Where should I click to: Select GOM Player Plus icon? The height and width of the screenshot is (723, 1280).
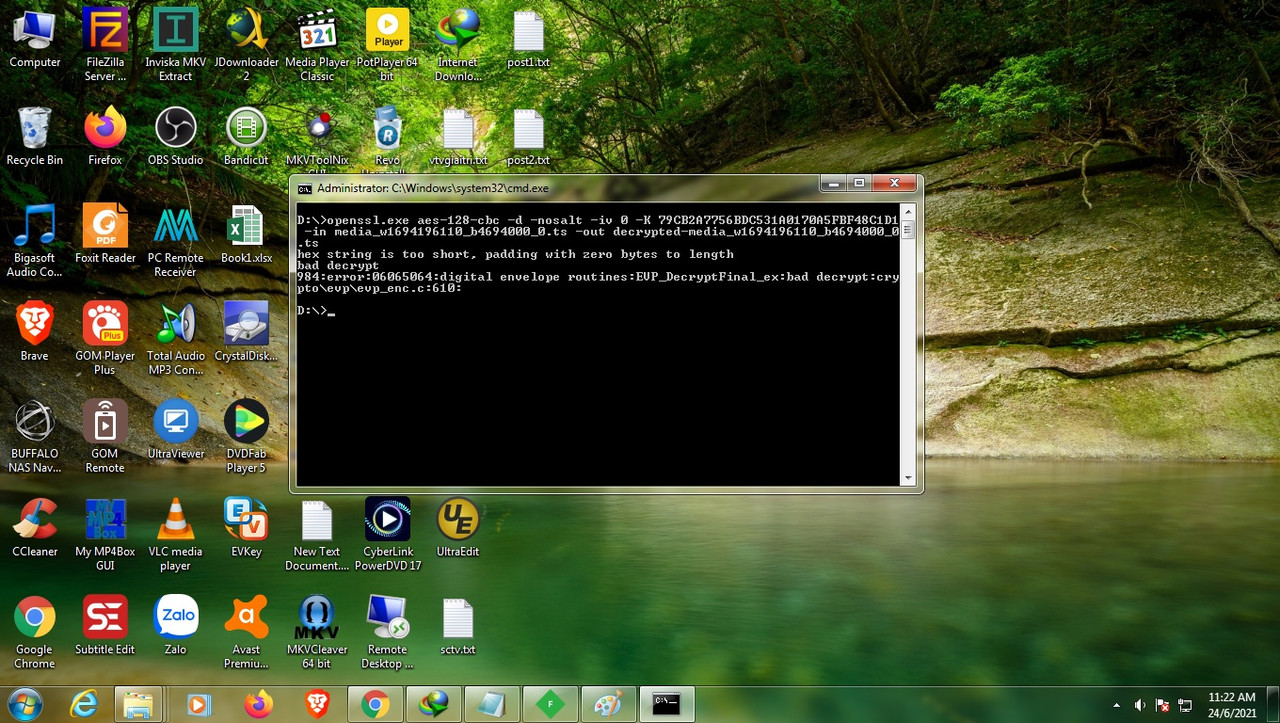pos(105,339)
